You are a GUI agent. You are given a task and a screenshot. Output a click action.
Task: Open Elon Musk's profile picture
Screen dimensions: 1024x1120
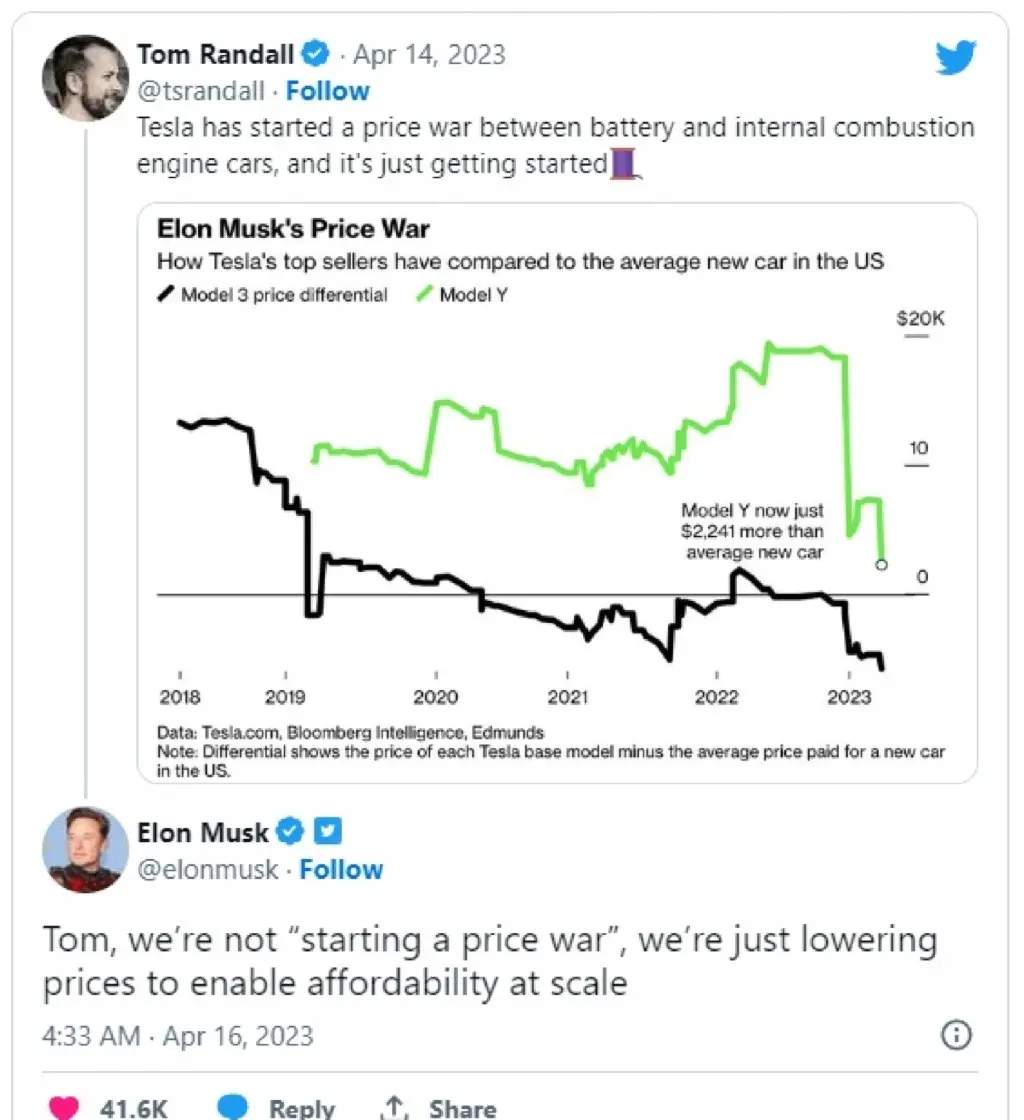86,850
